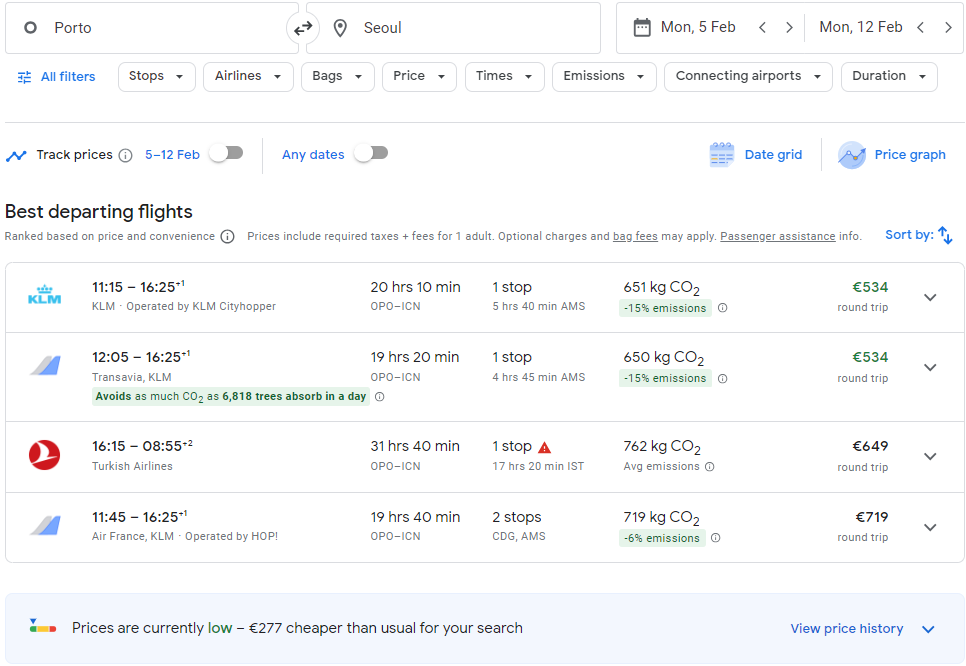Advance departure date to next day
Viewport: 966px width, 666px height.
click(x=789, y=28)
